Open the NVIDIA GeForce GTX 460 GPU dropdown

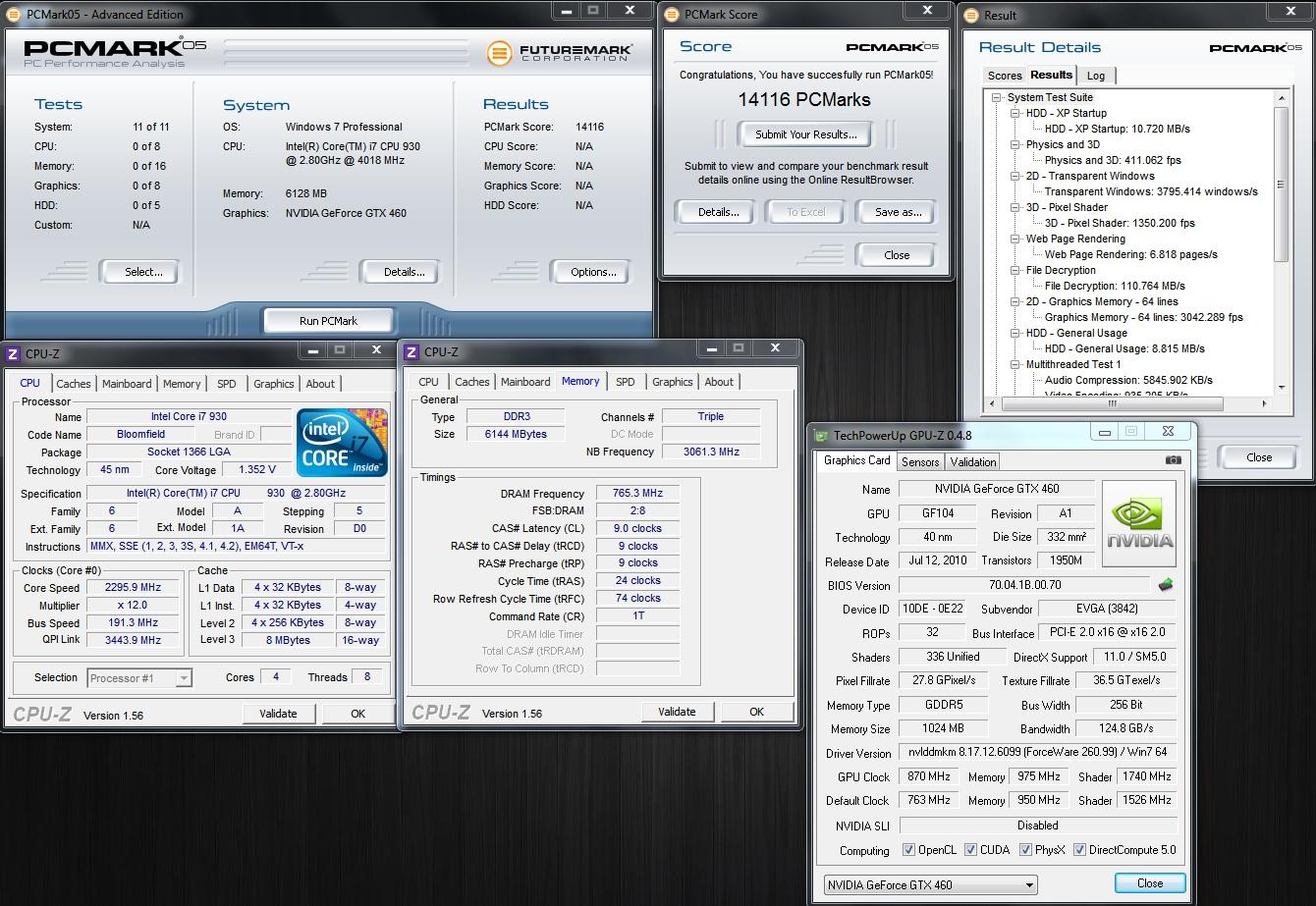tap(930, 884)
